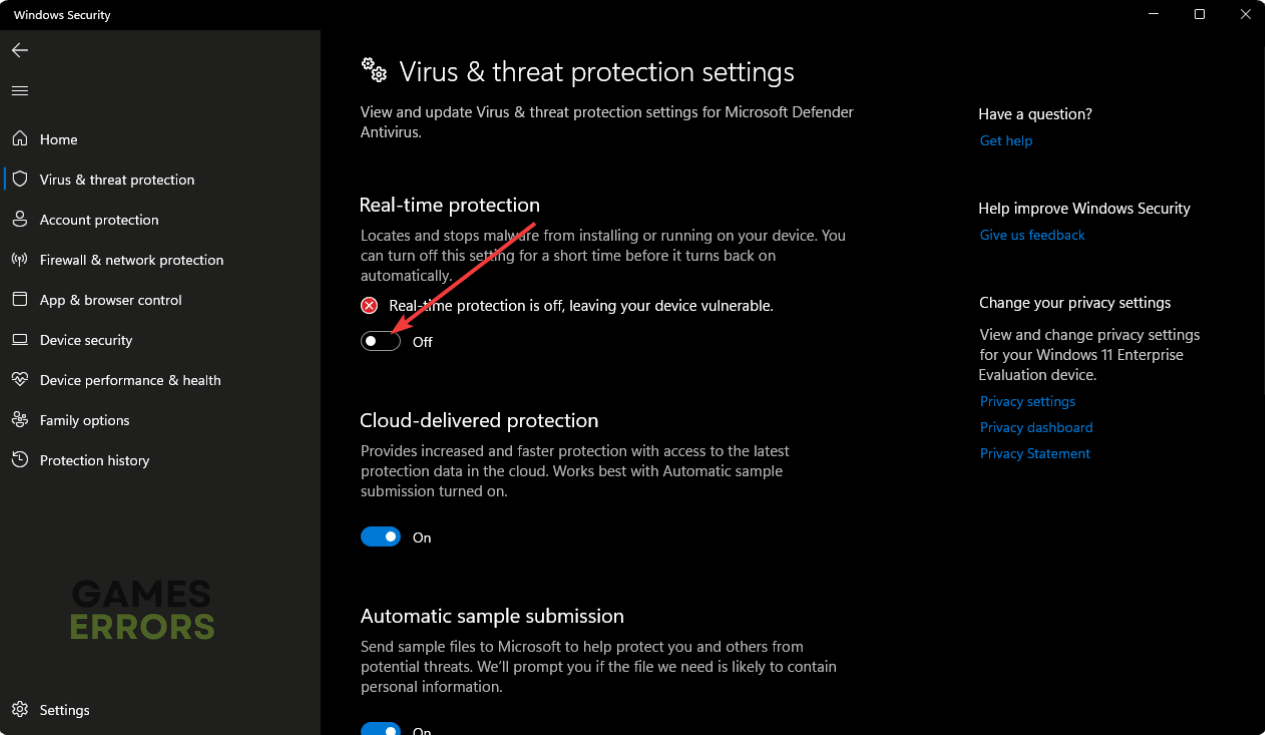Go to the Privacy dashboard link

(1036, 427)
